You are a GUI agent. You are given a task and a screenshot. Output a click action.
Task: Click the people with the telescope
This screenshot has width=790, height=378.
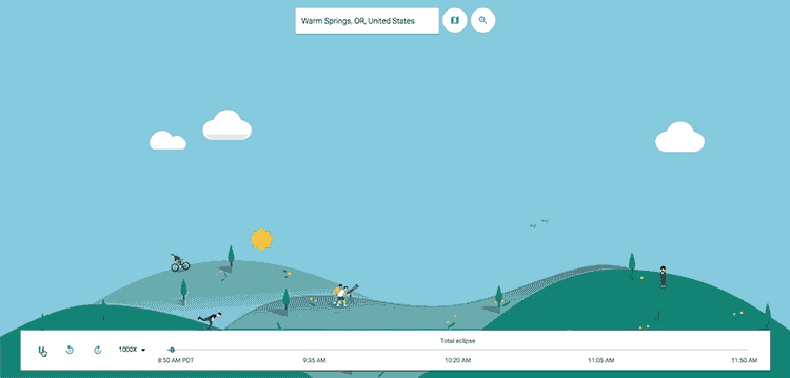click(346, 294)
